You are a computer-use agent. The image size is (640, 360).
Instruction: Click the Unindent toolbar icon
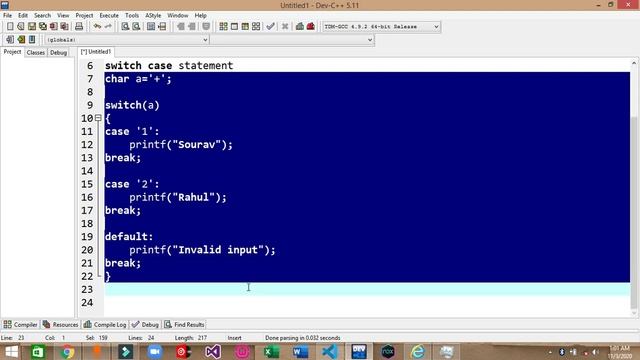coord(191,27)
